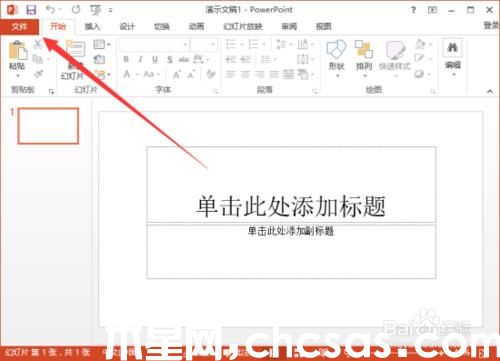The height and width of the screenshot is (361, 500).
Task: Start slideshow from beginning via quick access icon
Action: 96,10
